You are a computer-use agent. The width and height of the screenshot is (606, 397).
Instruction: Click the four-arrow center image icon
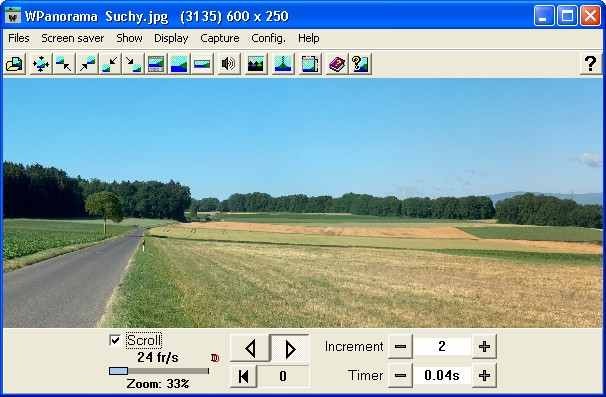41,63
